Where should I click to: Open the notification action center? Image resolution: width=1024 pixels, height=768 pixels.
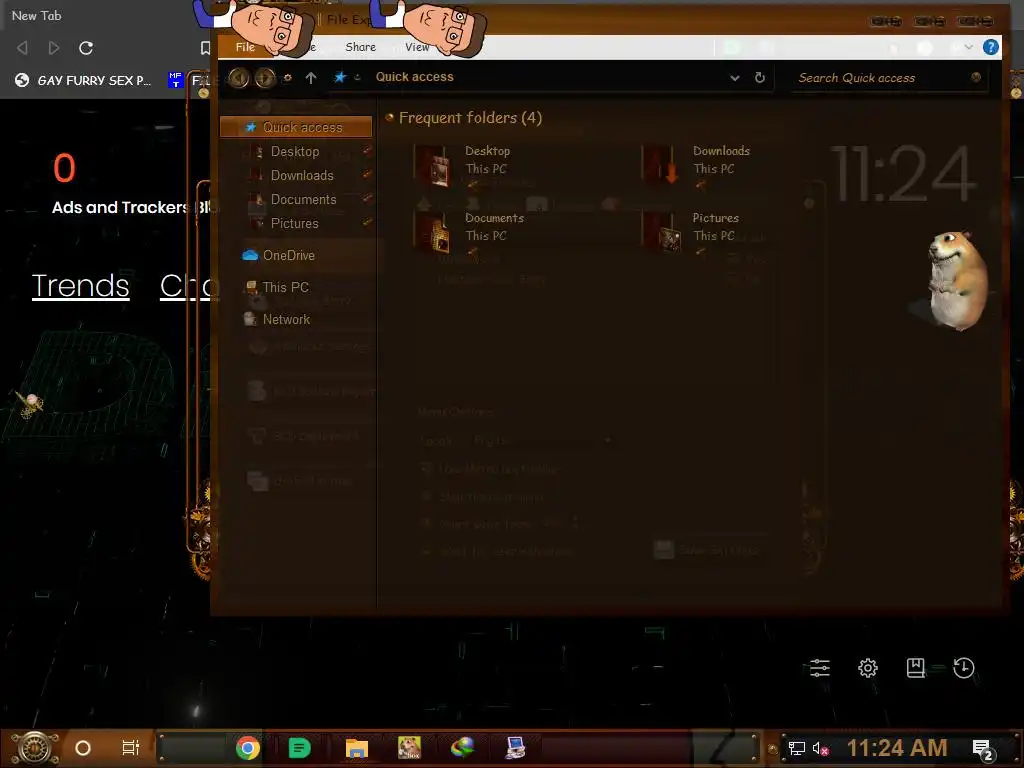click(983, 750)
